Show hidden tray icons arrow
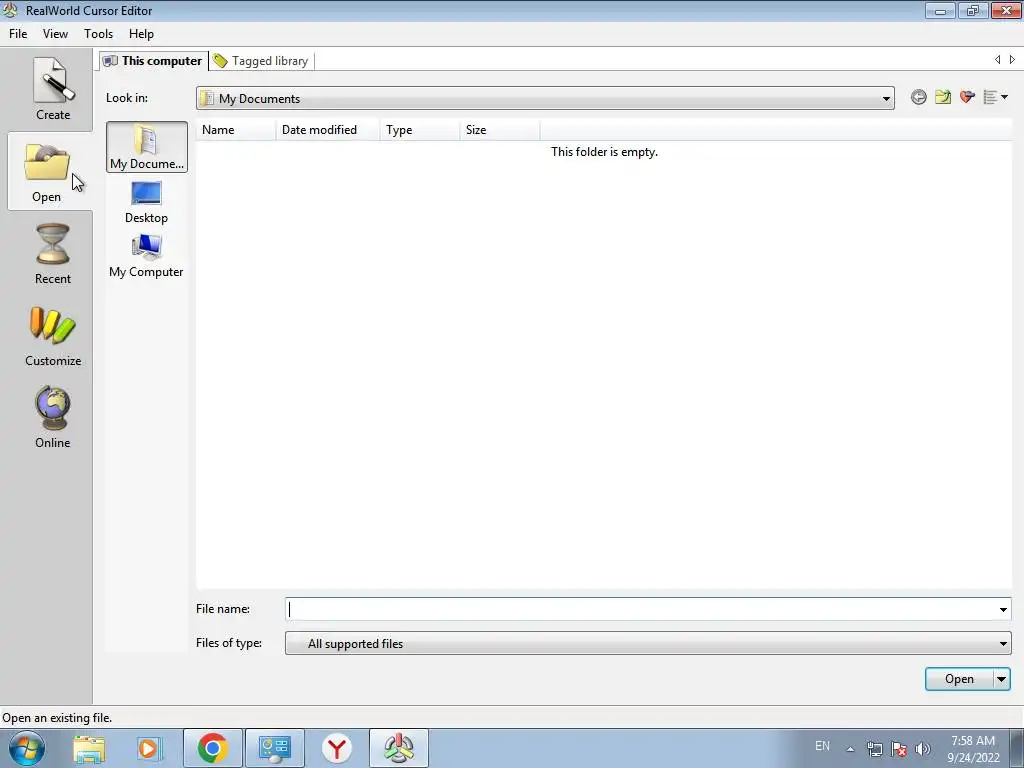 coord(850,749)
